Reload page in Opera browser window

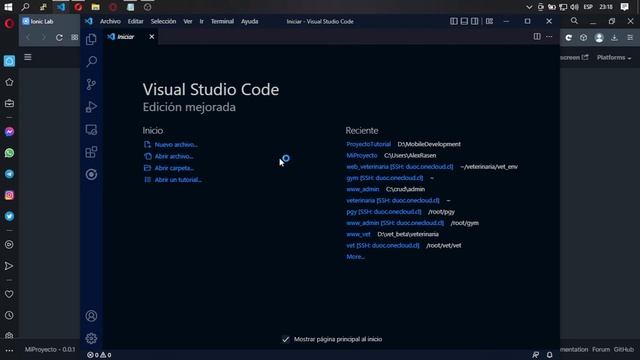click(59, 38)
